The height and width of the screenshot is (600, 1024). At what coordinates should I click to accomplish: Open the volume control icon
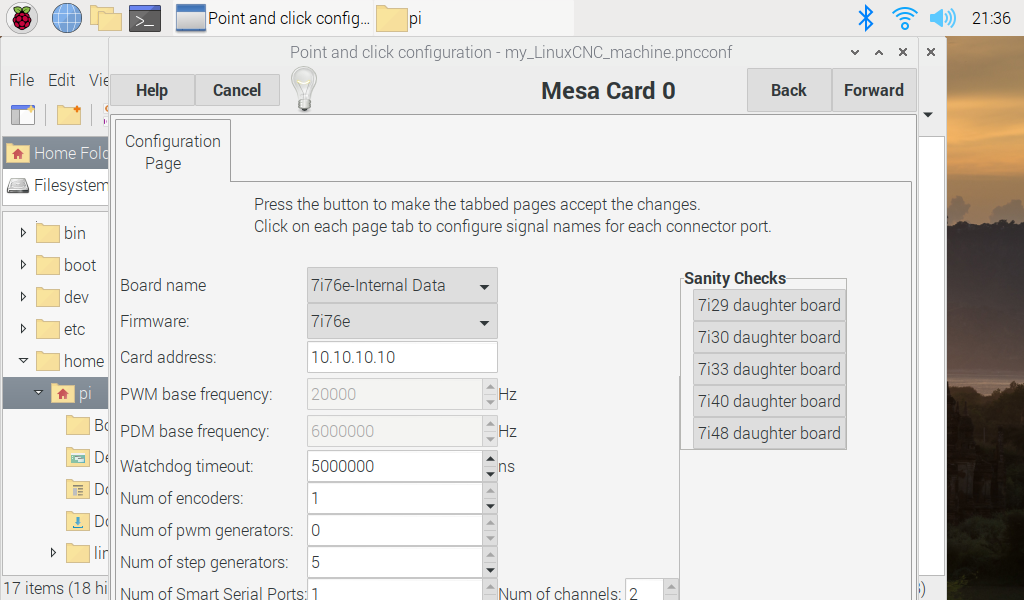pos(942,18)
